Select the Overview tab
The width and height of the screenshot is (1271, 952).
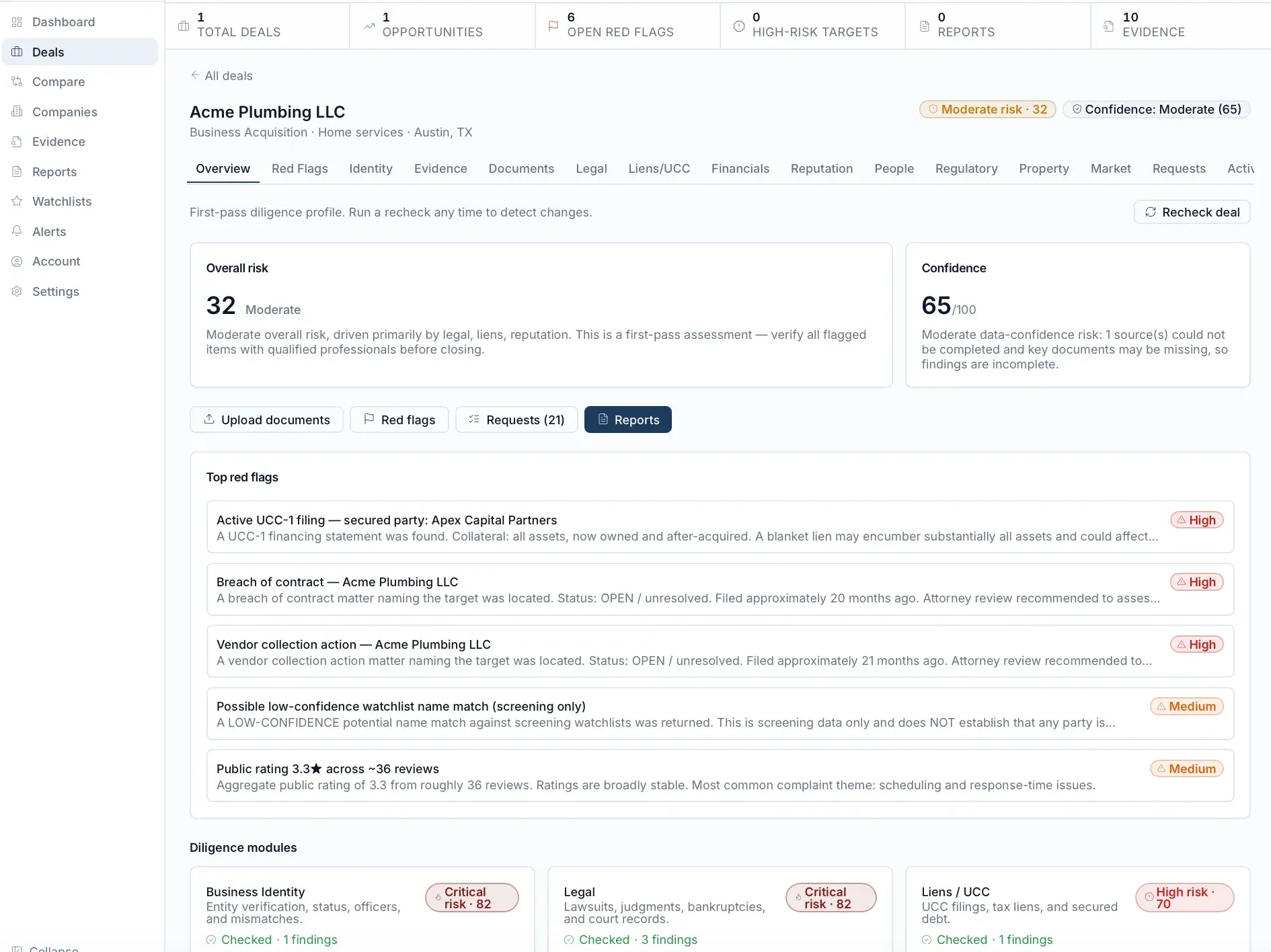coord(223,169)
